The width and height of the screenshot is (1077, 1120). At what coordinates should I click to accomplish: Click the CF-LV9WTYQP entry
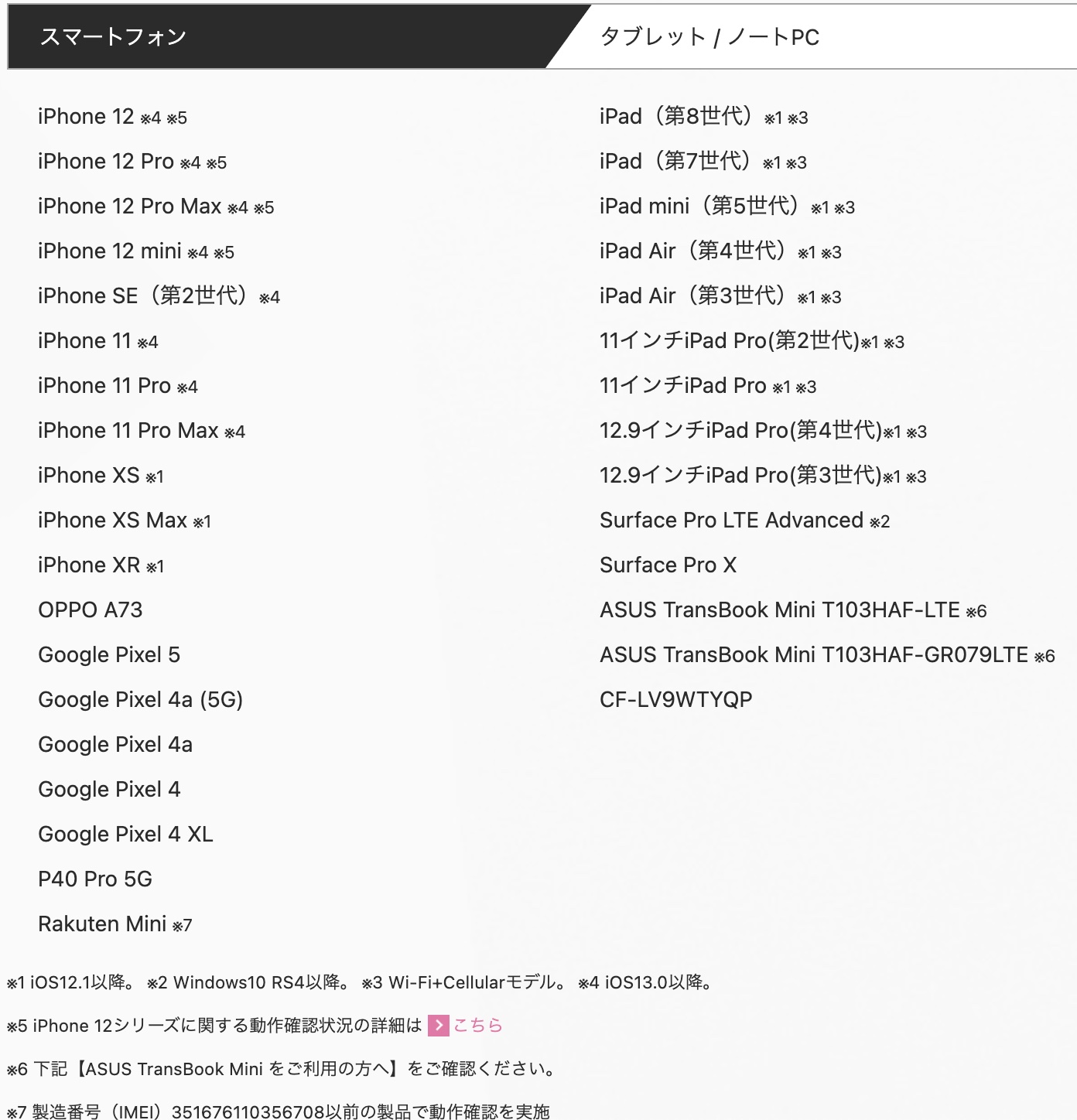point(675,700)
